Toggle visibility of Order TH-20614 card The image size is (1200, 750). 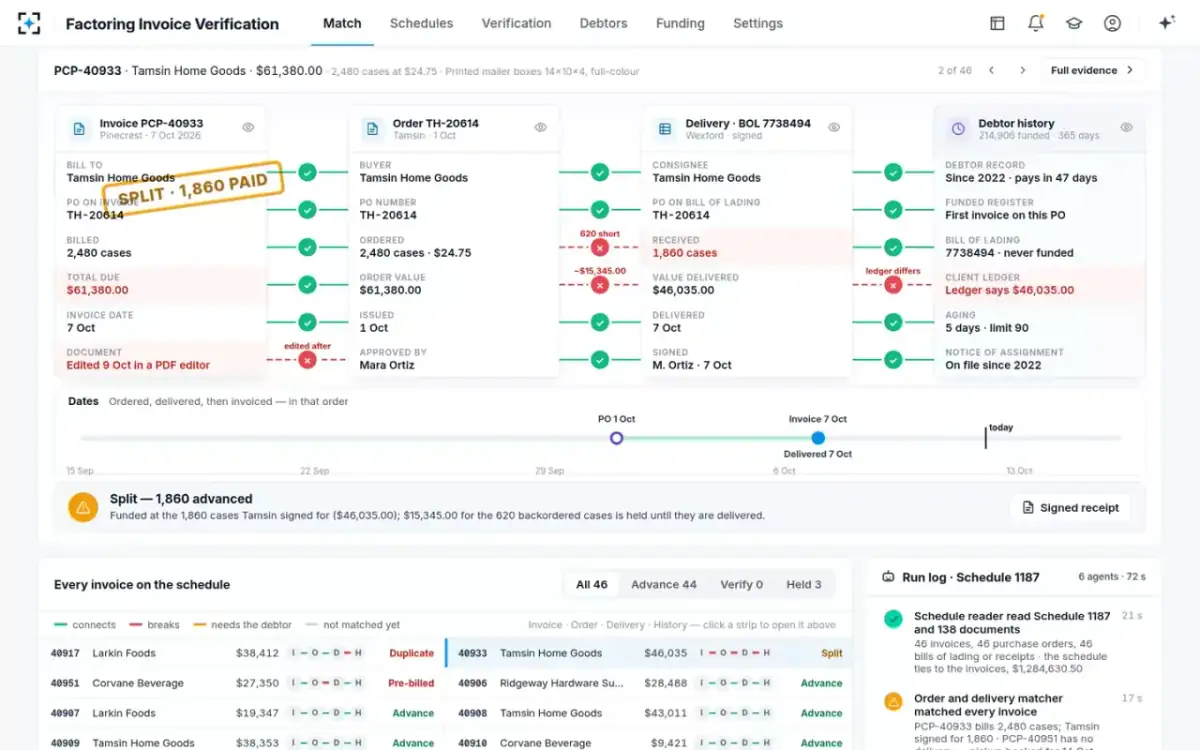click(540, 128)
